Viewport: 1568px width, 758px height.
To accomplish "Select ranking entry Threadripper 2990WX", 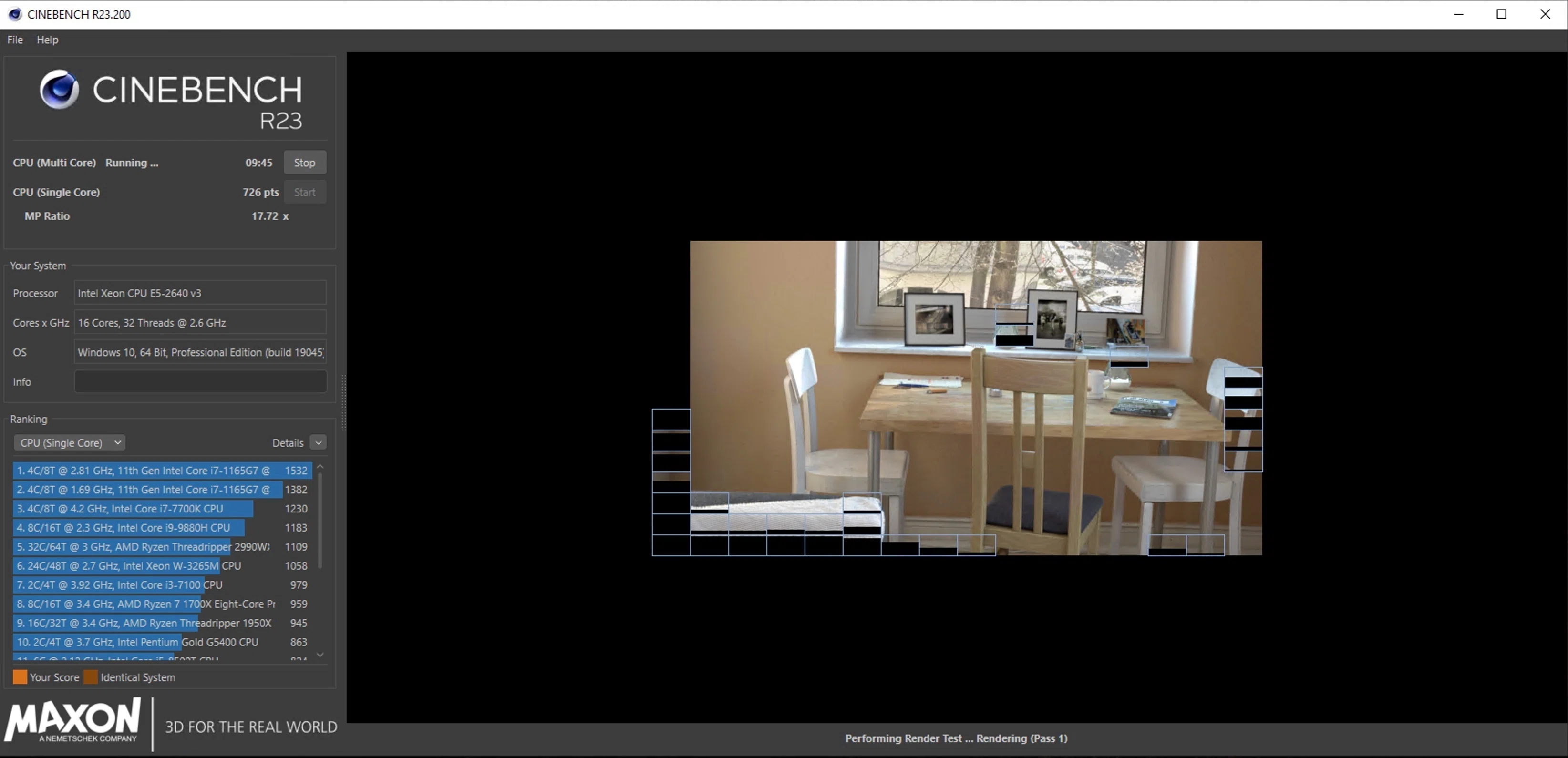I will point(162,547).
